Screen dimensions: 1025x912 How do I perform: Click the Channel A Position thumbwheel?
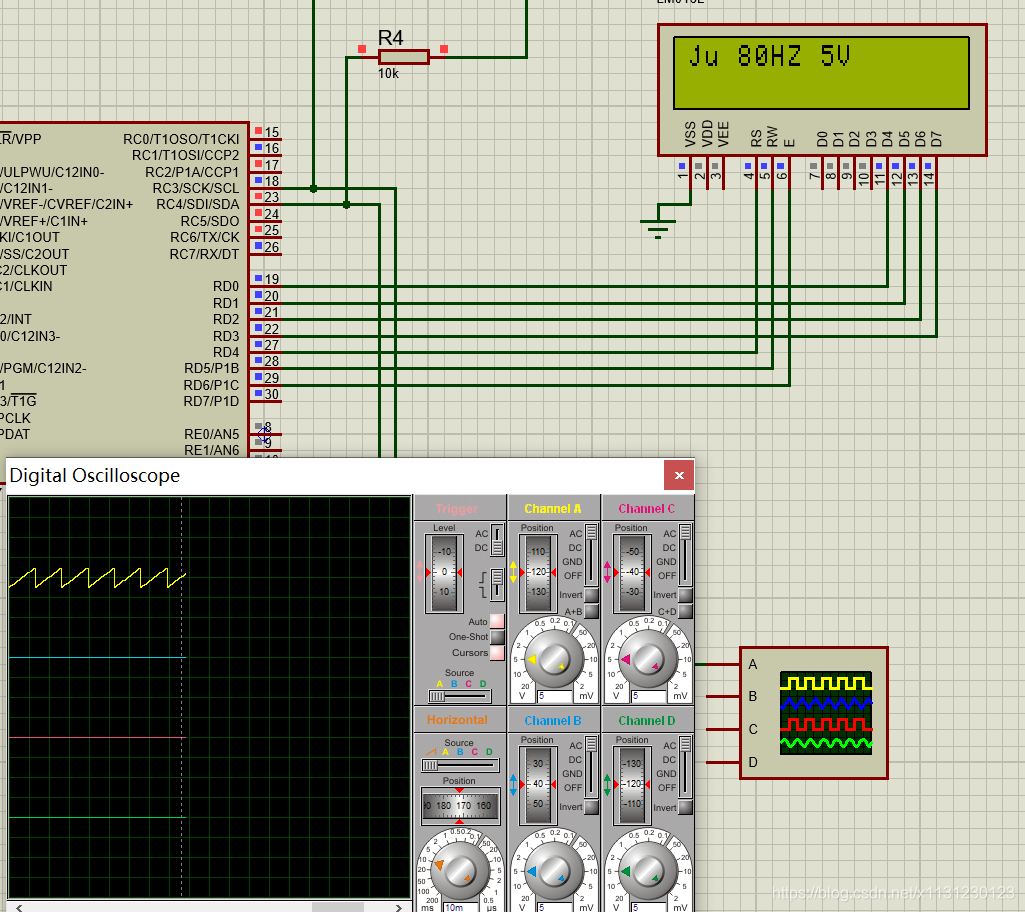[x=537, y=573]
